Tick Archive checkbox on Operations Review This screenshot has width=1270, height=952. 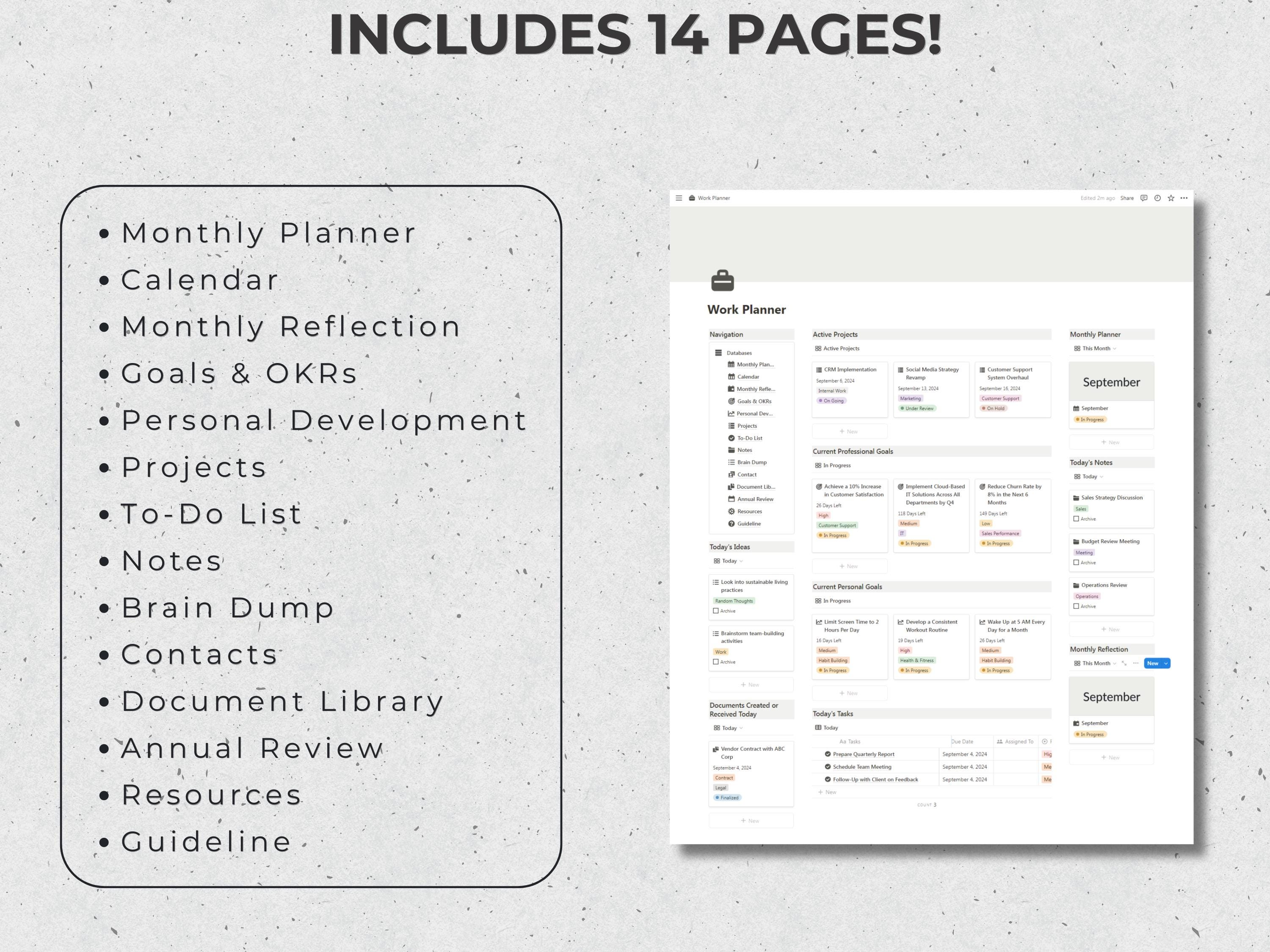[x=1076, y=607]
